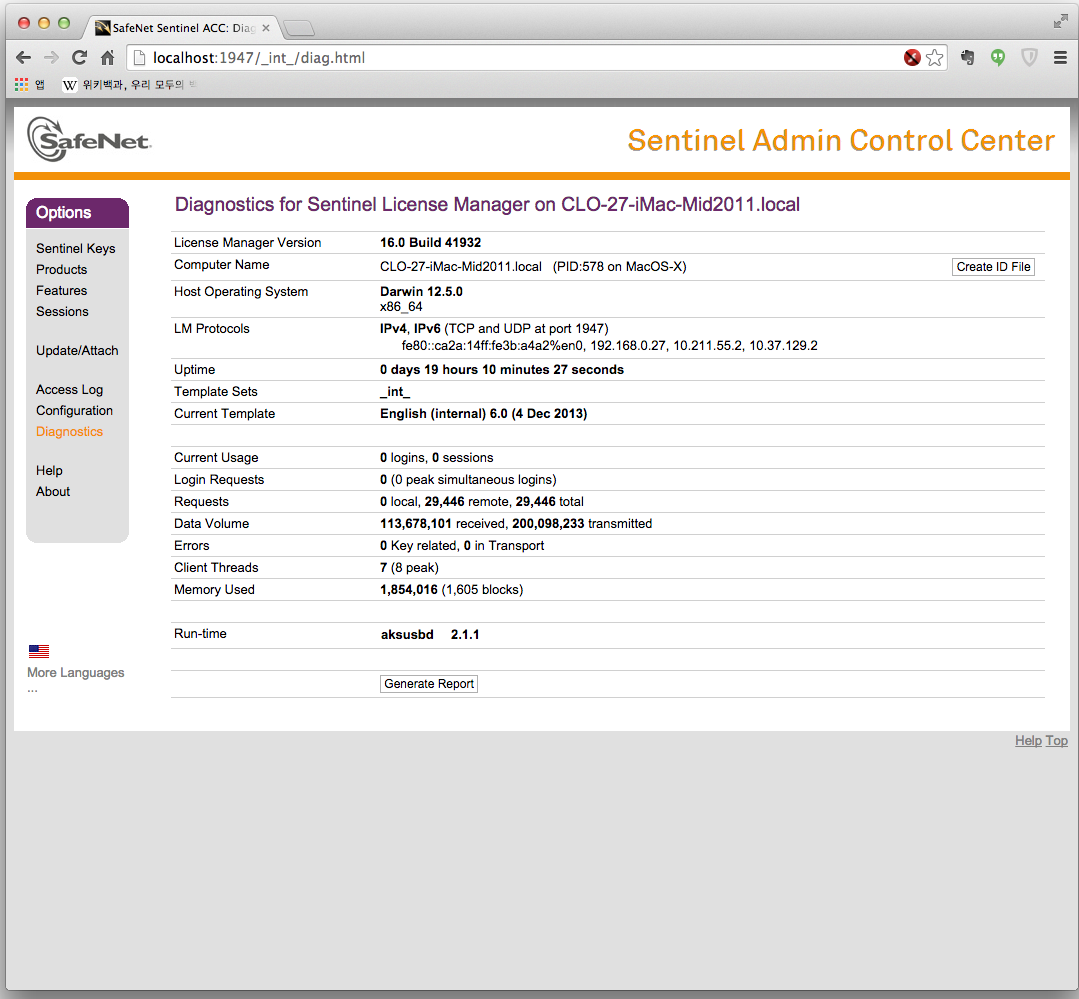1079x999 pixels.
Task: Click the IP address list line
Action: (x=610, y=345)
